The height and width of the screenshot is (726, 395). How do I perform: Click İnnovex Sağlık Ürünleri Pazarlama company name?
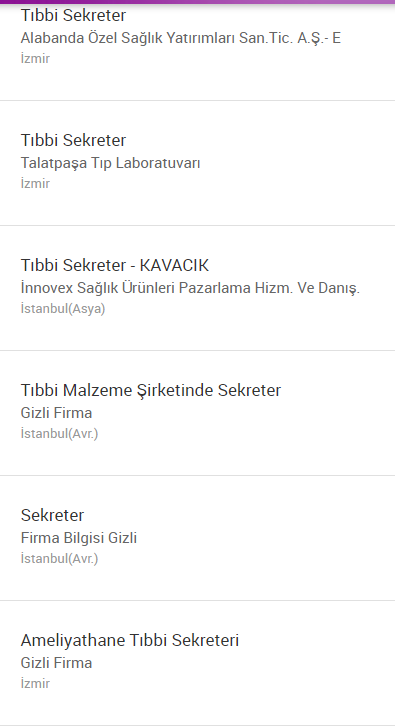[x=190, y=288]
